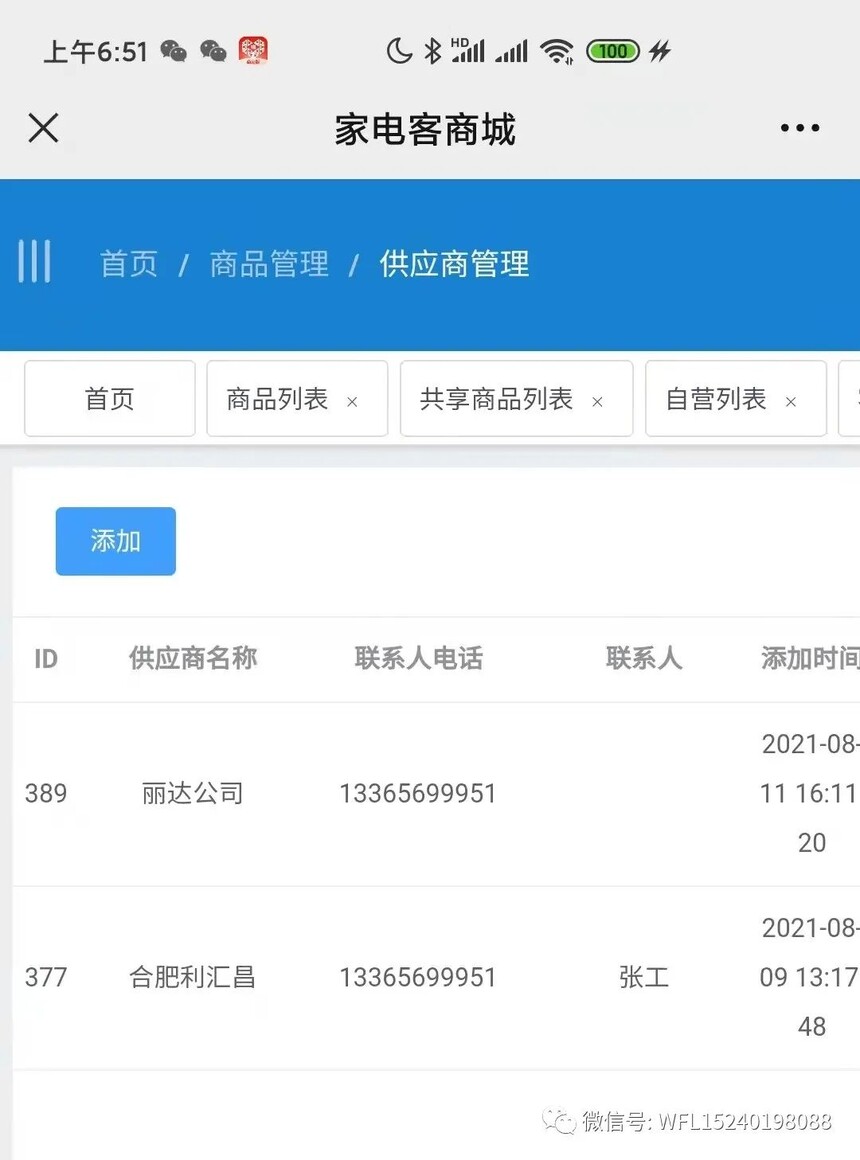Toggle the sidebar menu bars icon

[x=34, y=261]
